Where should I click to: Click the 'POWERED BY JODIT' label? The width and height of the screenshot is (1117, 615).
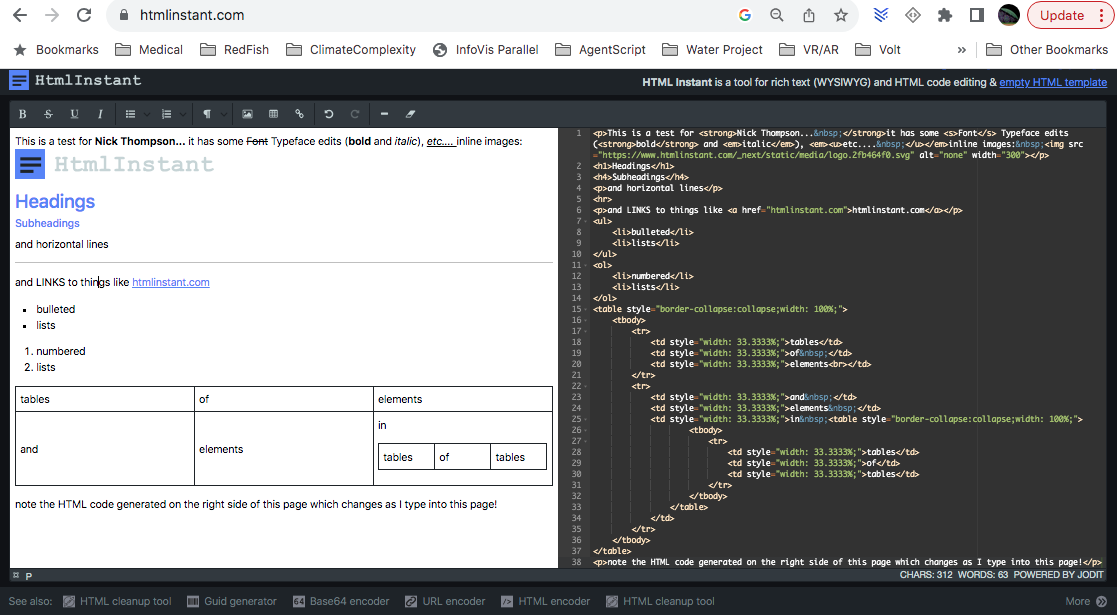click(x=1059, y=575)
